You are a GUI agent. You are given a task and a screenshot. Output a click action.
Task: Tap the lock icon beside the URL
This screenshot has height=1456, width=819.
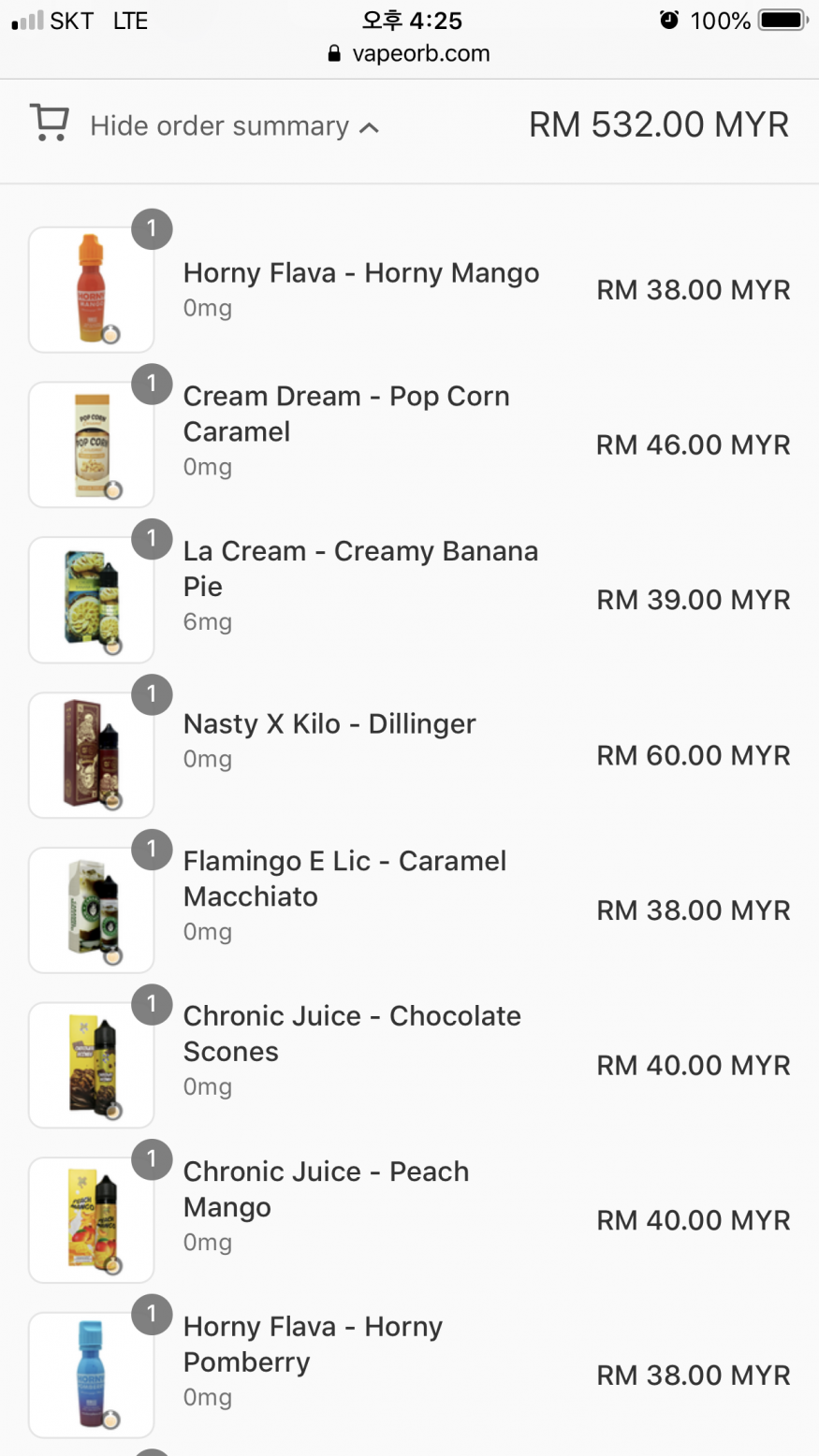tap(334, 54)
